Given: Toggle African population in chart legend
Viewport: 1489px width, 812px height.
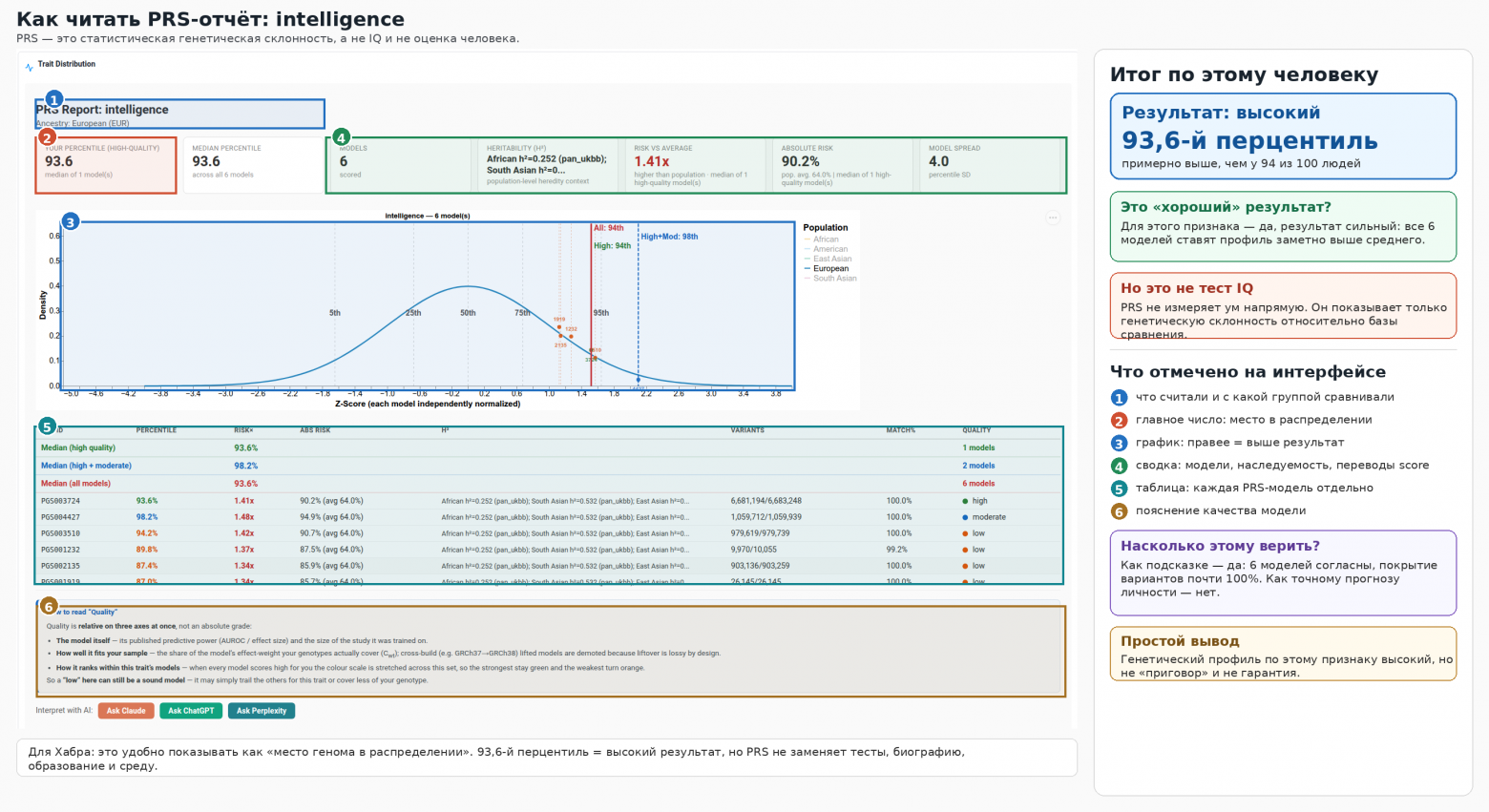Looking at the screenshot, I should tap(821, 239).
